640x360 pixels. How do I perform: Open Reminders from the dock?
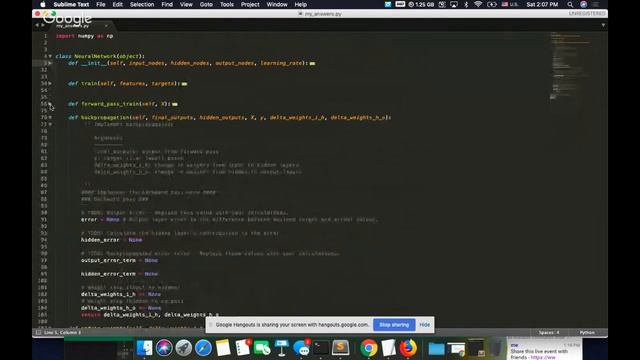[242, 348]
